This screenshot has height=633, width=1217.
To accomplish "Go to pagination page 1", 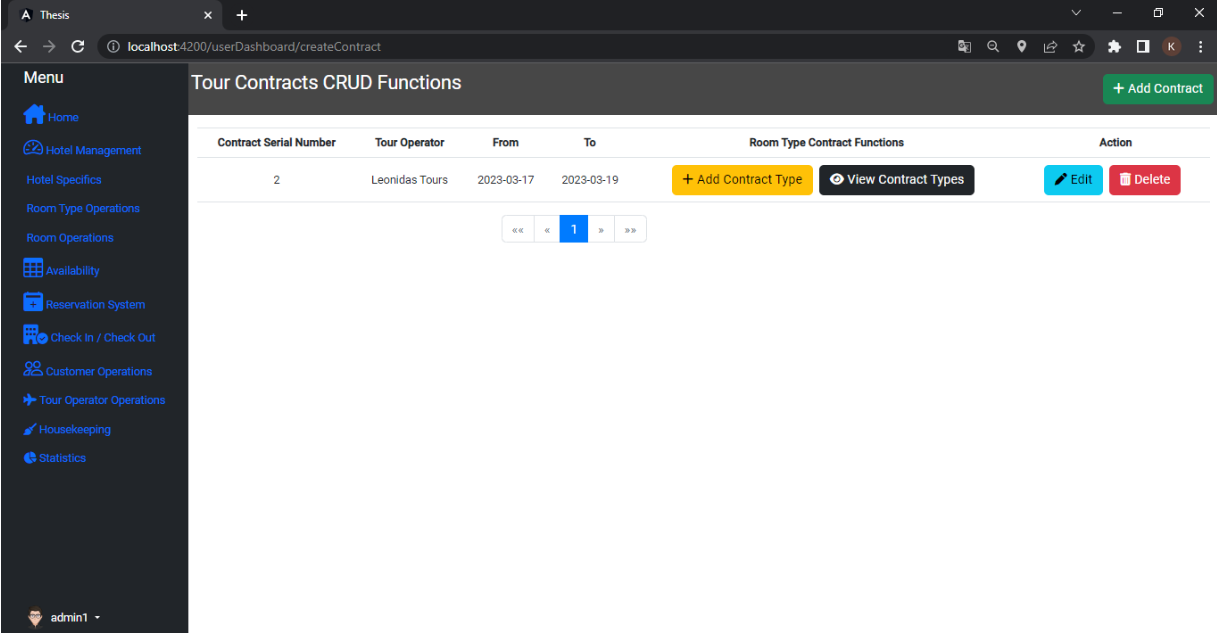I will pyautogui.click(x=574, y=229).
